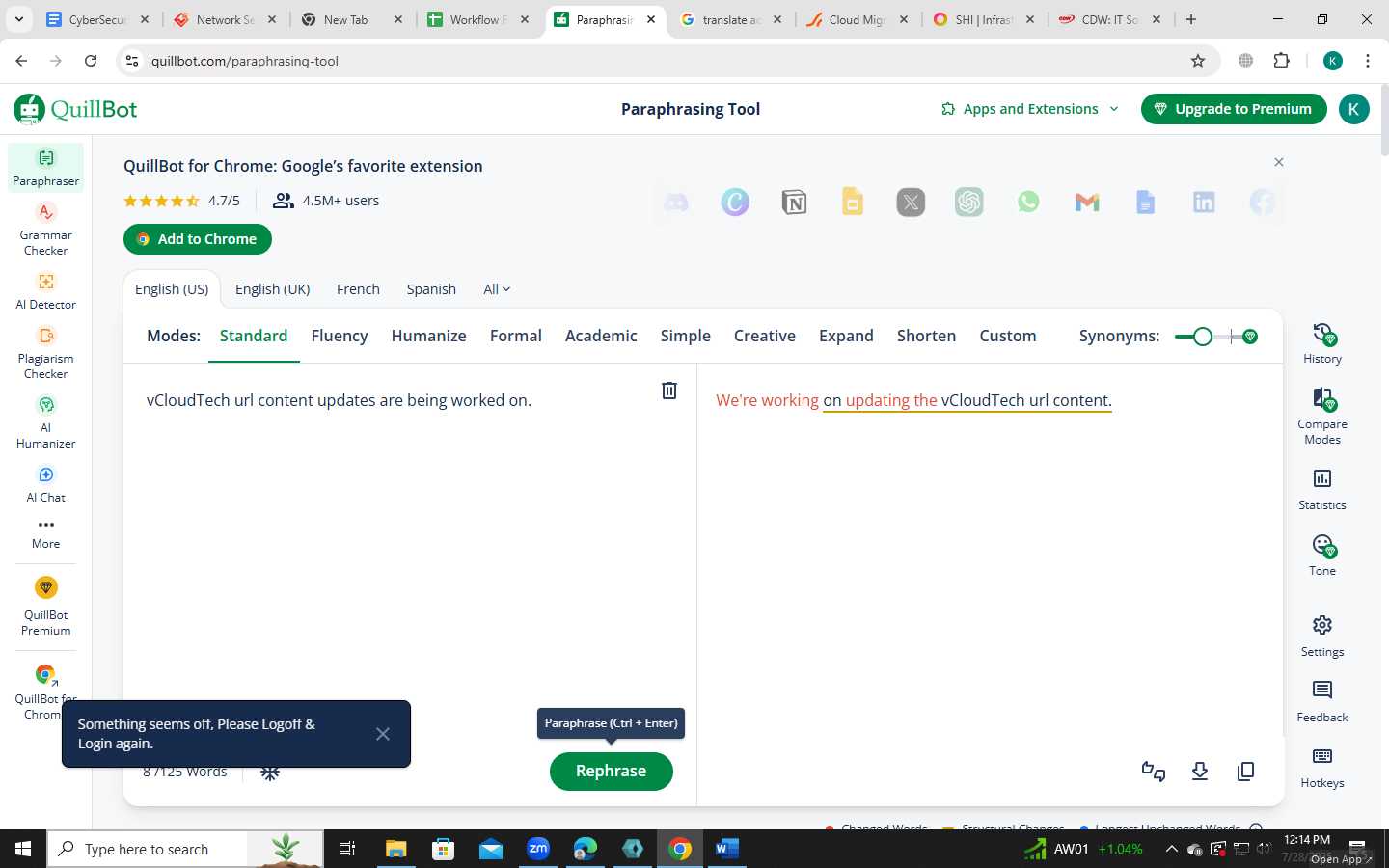Viewport: 1389px width, 868px height.
Task: Show hidden system tray icons
Action: pos(1171,850)
